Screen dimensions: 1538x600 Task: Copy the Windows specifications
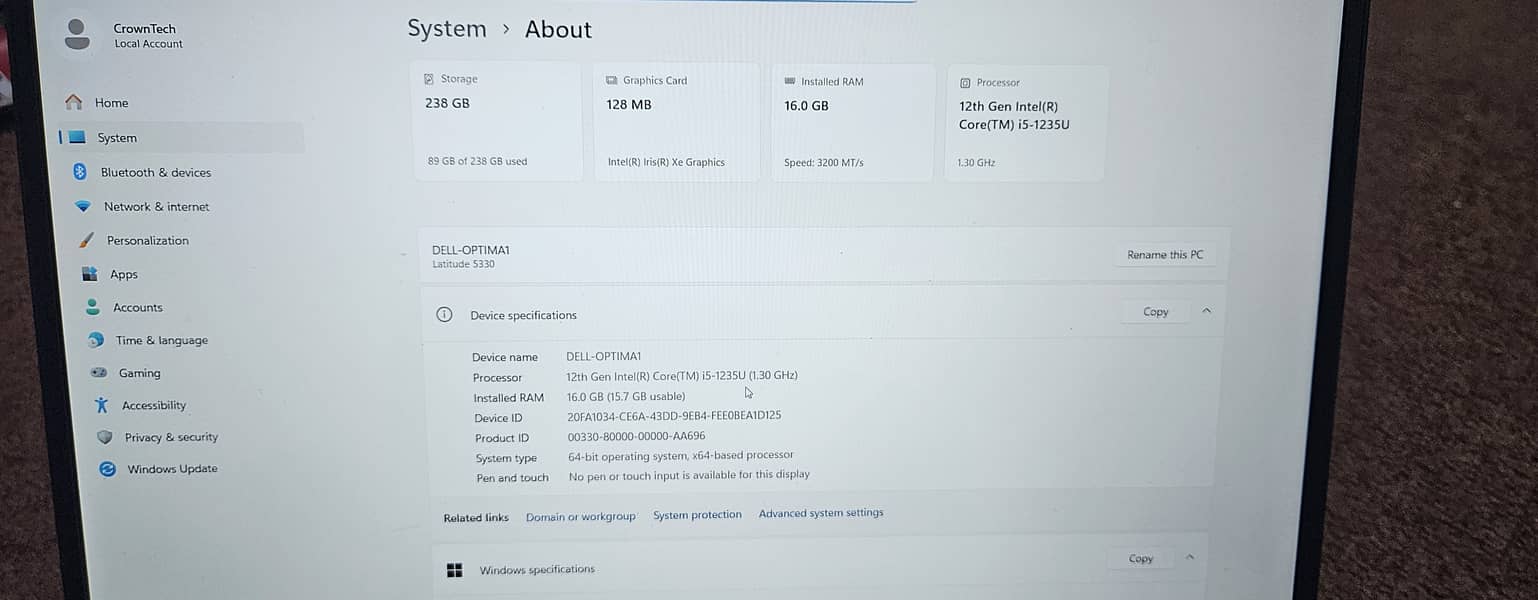[1140, 558]
